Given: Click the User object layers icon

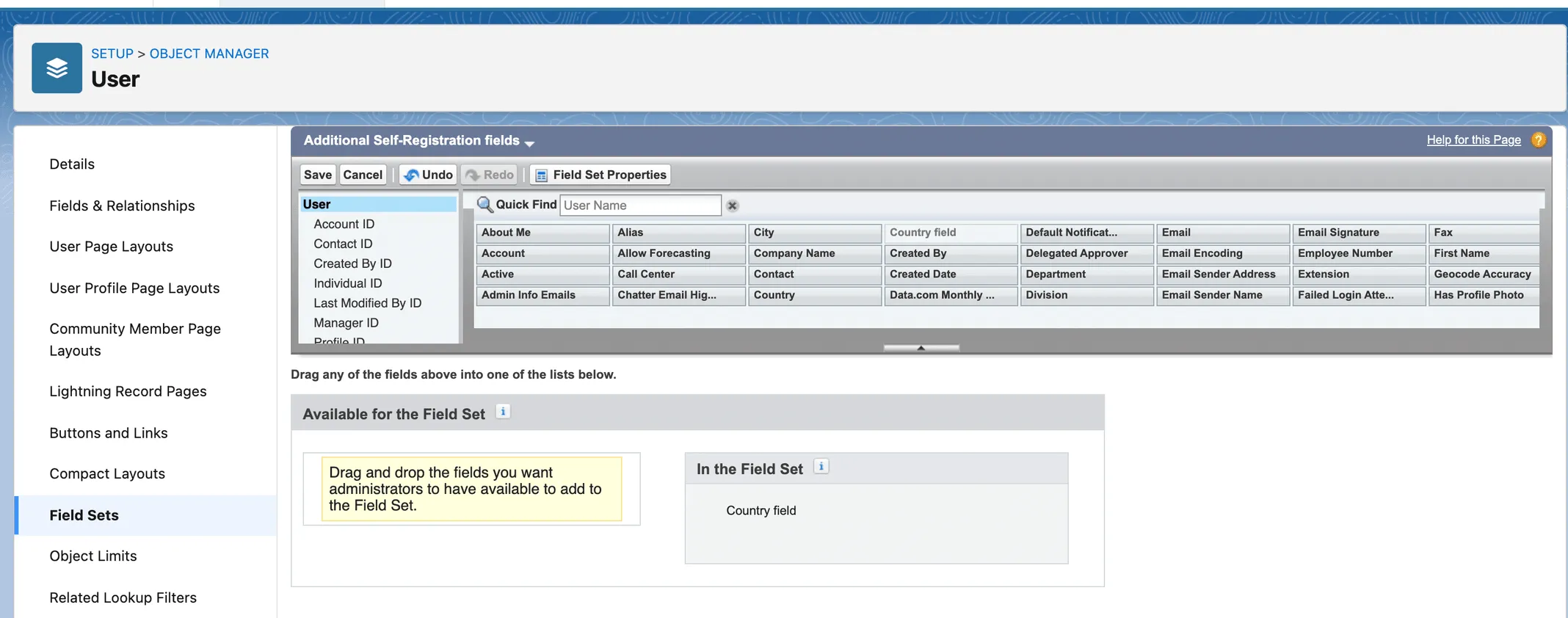Looking at the screenshot, I should click(57, 68).
